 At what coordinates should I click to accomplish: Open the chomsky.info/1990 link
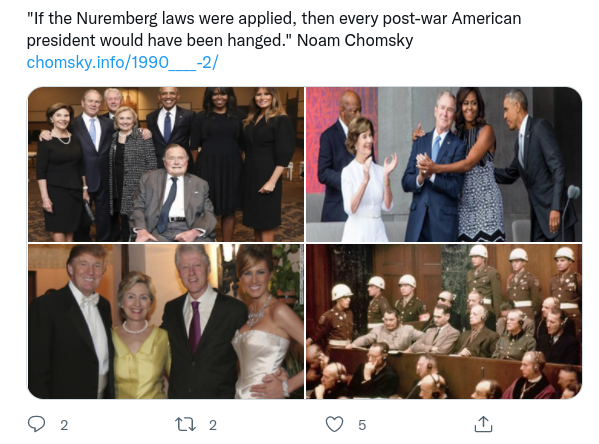[122, 62]
